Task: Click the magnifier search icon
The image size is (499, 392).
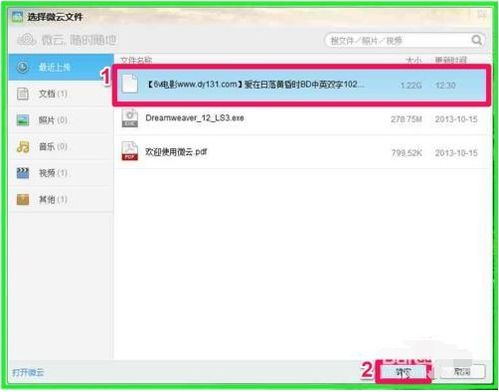Action: (477, 40)
